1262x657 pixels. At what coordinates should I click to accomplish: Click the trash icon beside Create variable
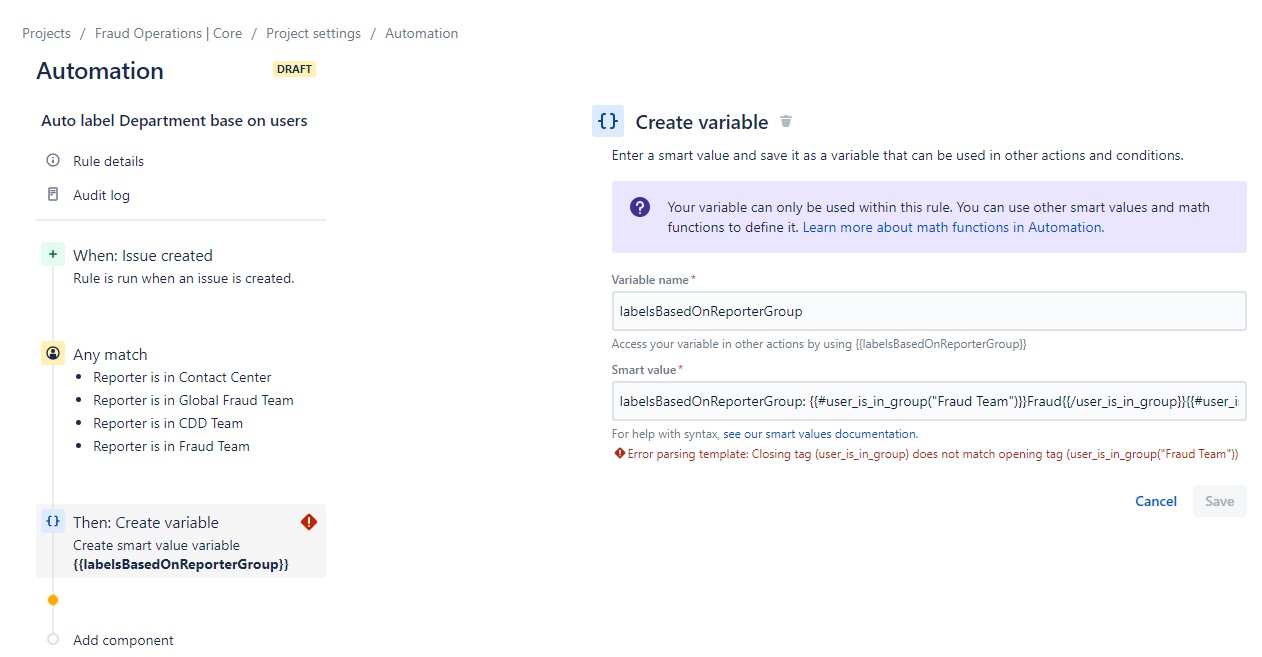(x=786, y=121)
